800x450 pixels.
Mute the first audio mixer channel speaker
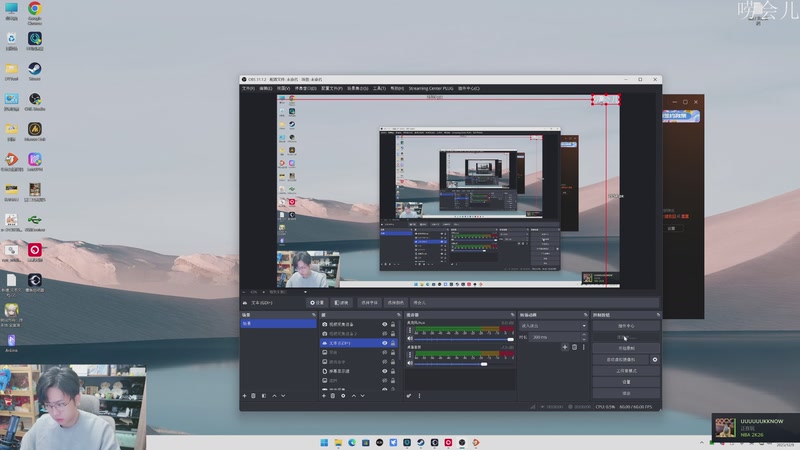tap(410, 339)
